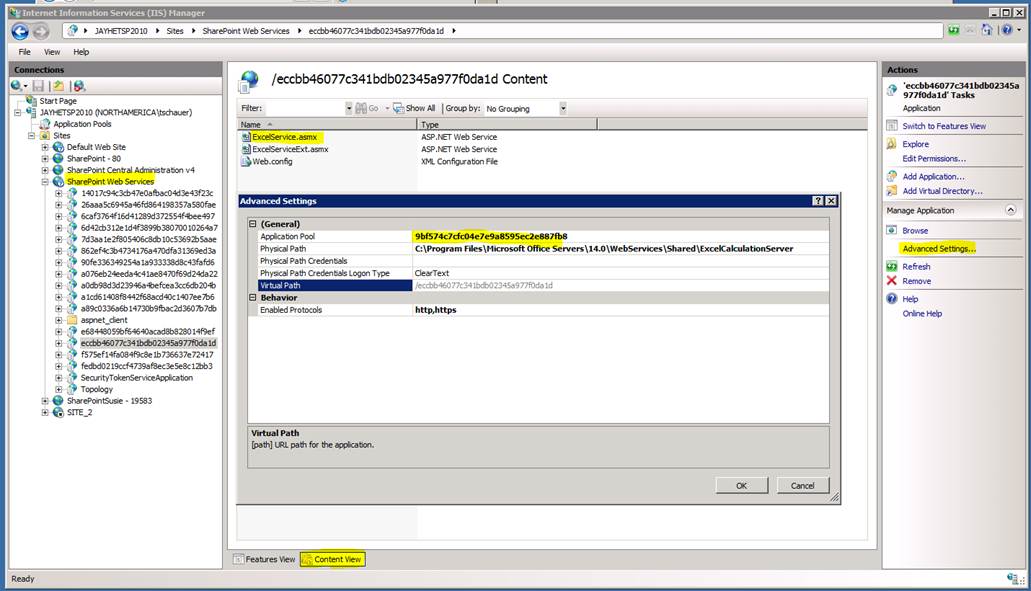Collapse the Sites tree node
Viewport: 1031px width, 591px height.
31,135
